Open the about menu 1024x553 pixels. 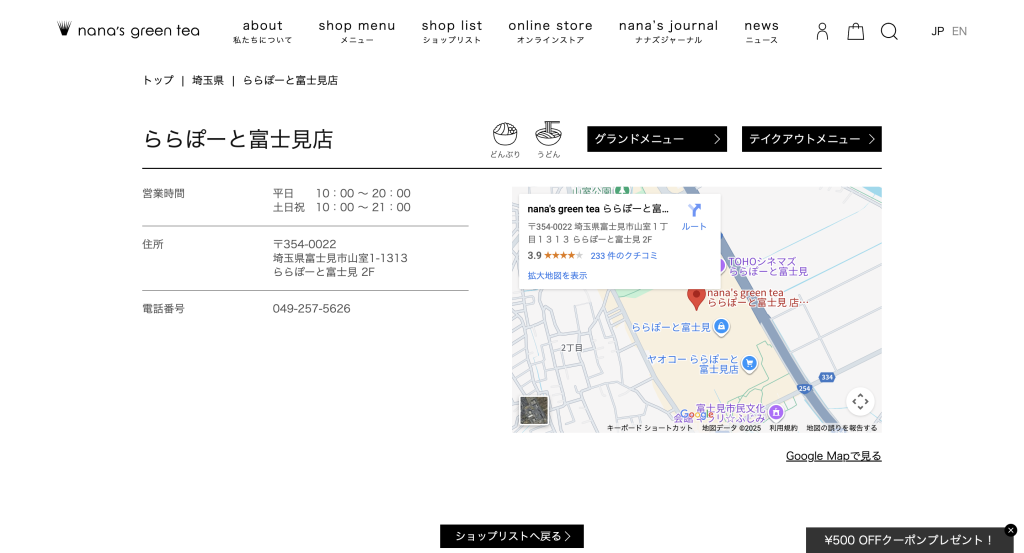tap(263, 31)
